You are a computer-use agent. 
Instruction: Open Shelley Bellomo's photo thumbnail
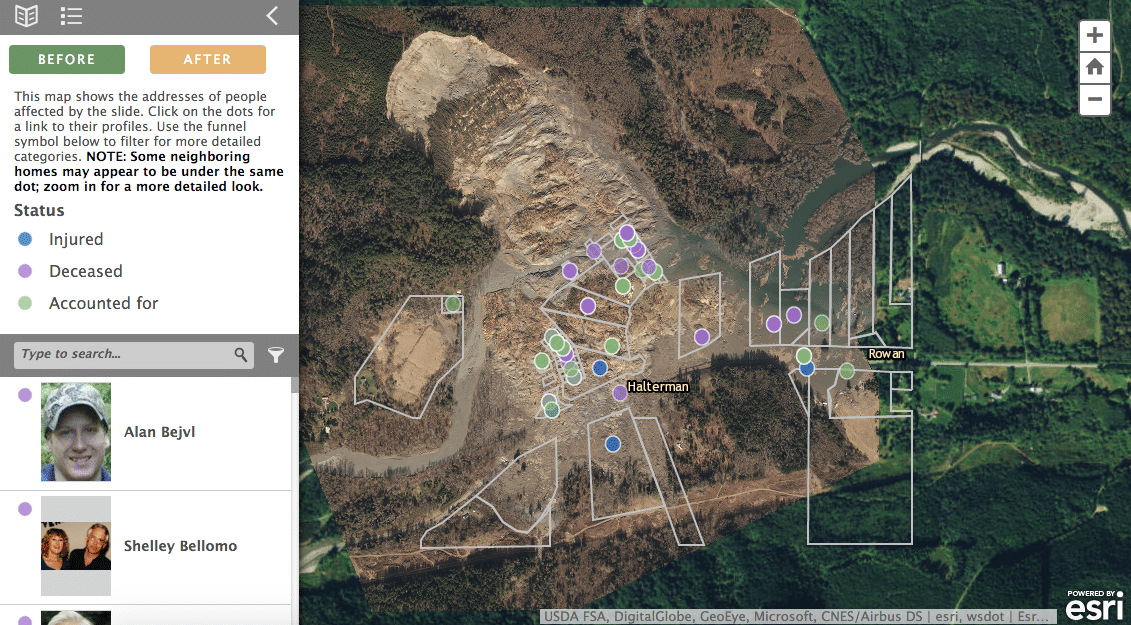point(76,546)
